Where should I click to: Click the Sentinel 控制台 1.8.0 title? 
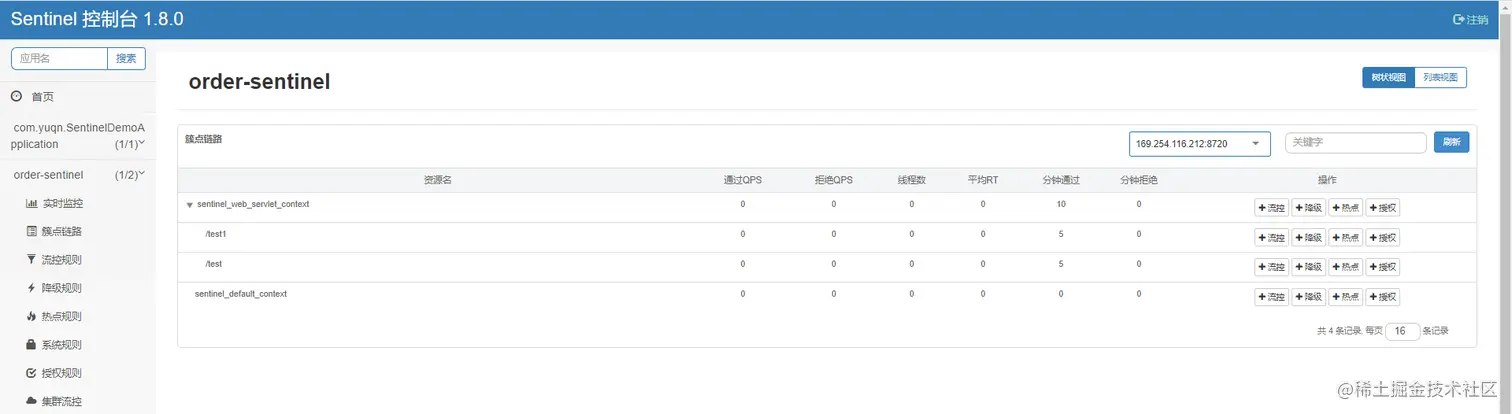pyautogui.click(x=97, y=19)
